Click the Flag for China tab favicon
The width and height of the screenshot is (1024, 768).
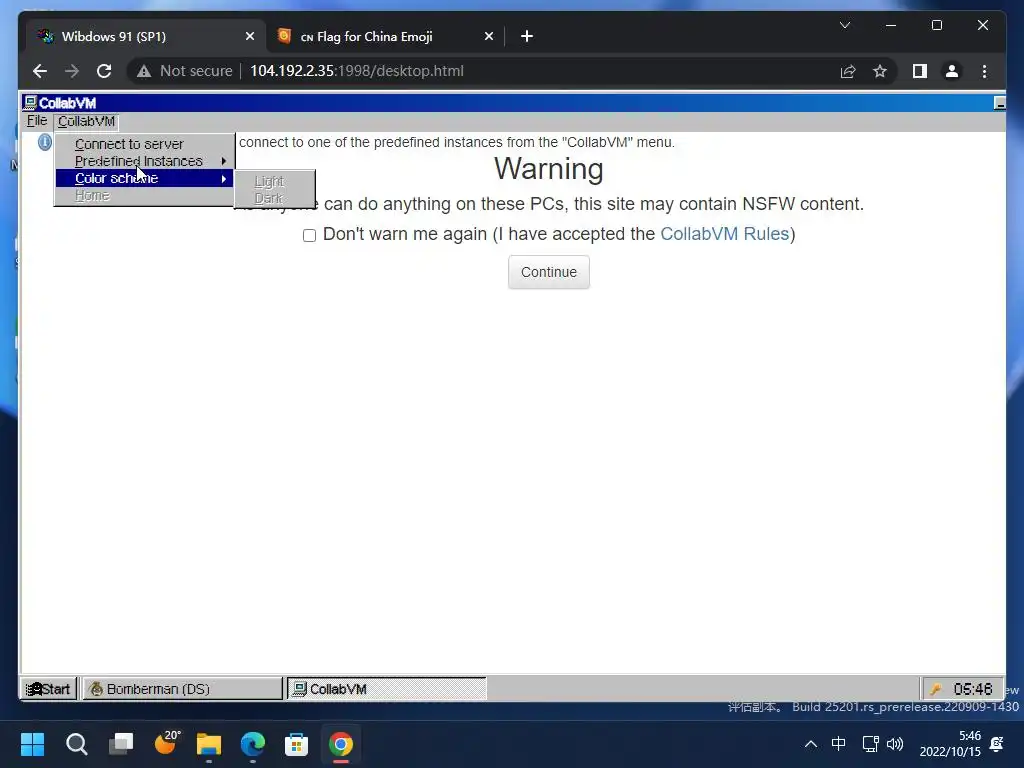coord(284,36)
